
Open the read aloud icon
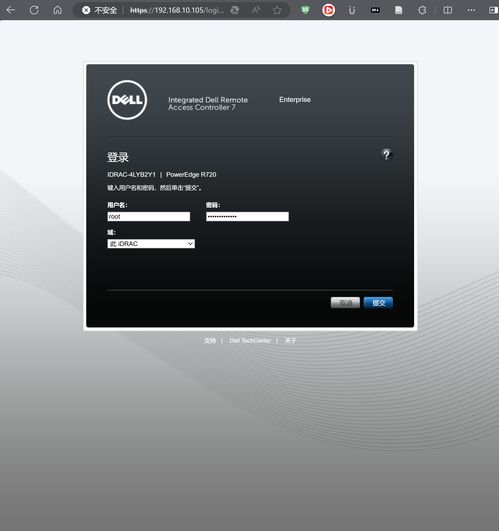pyautogui.click(x=256, y=10)
